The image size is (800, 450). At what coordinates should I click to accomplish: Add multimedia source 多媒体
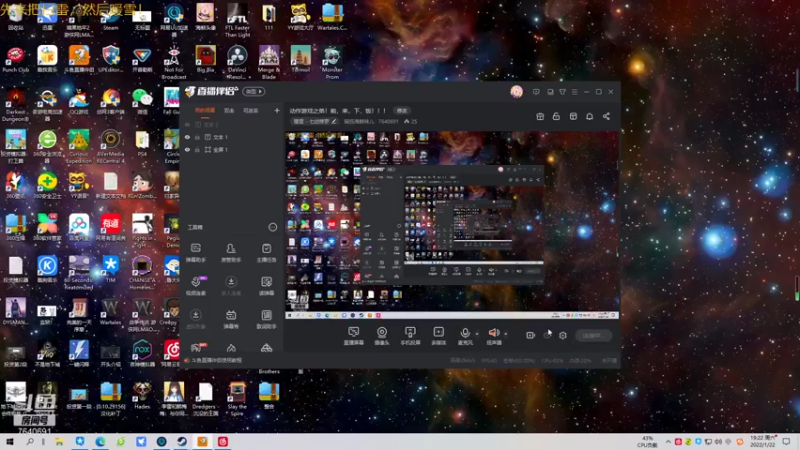coord(438,336)
